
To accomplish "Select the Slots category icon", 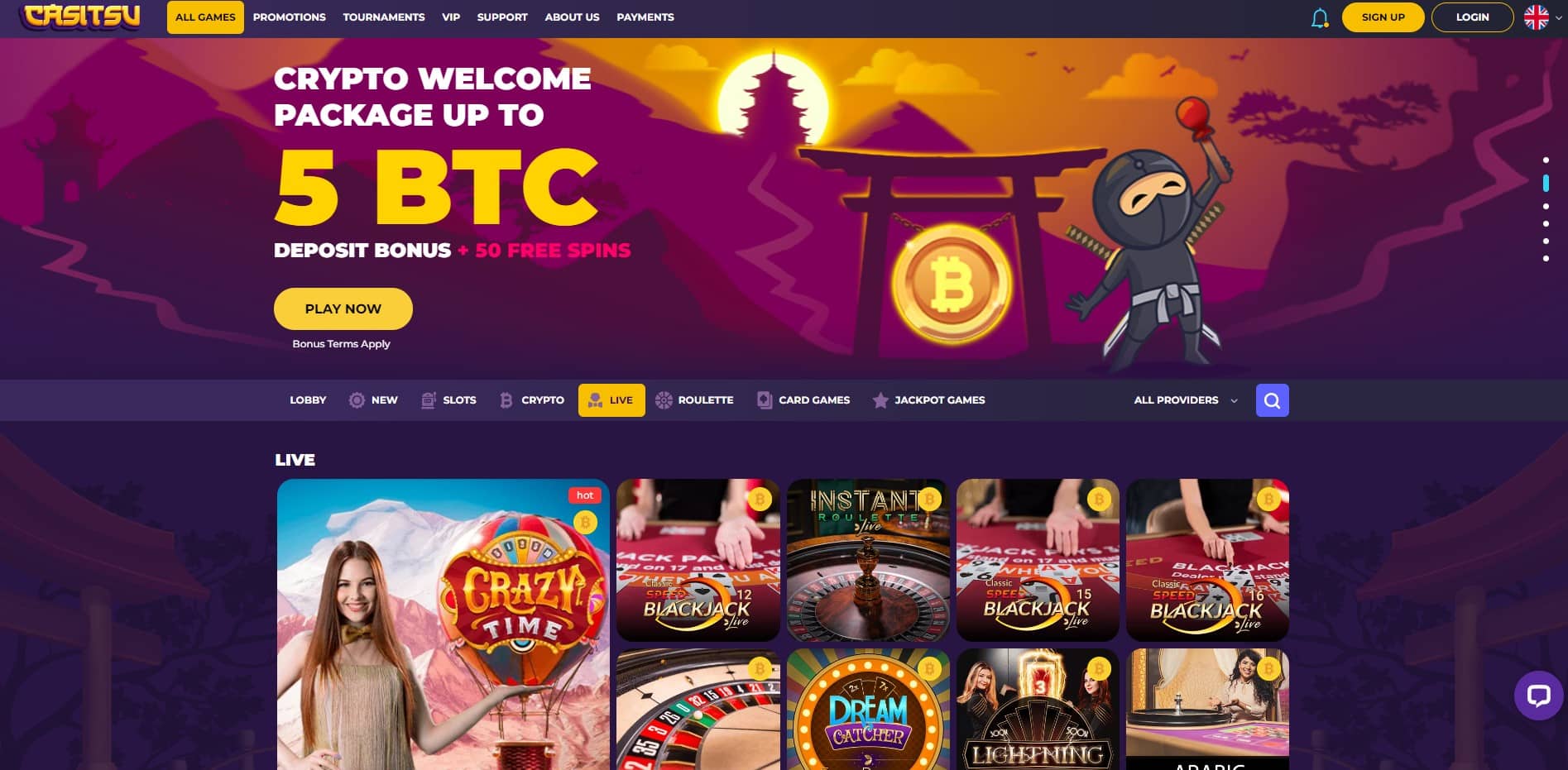I will click(x=429, y=400).
